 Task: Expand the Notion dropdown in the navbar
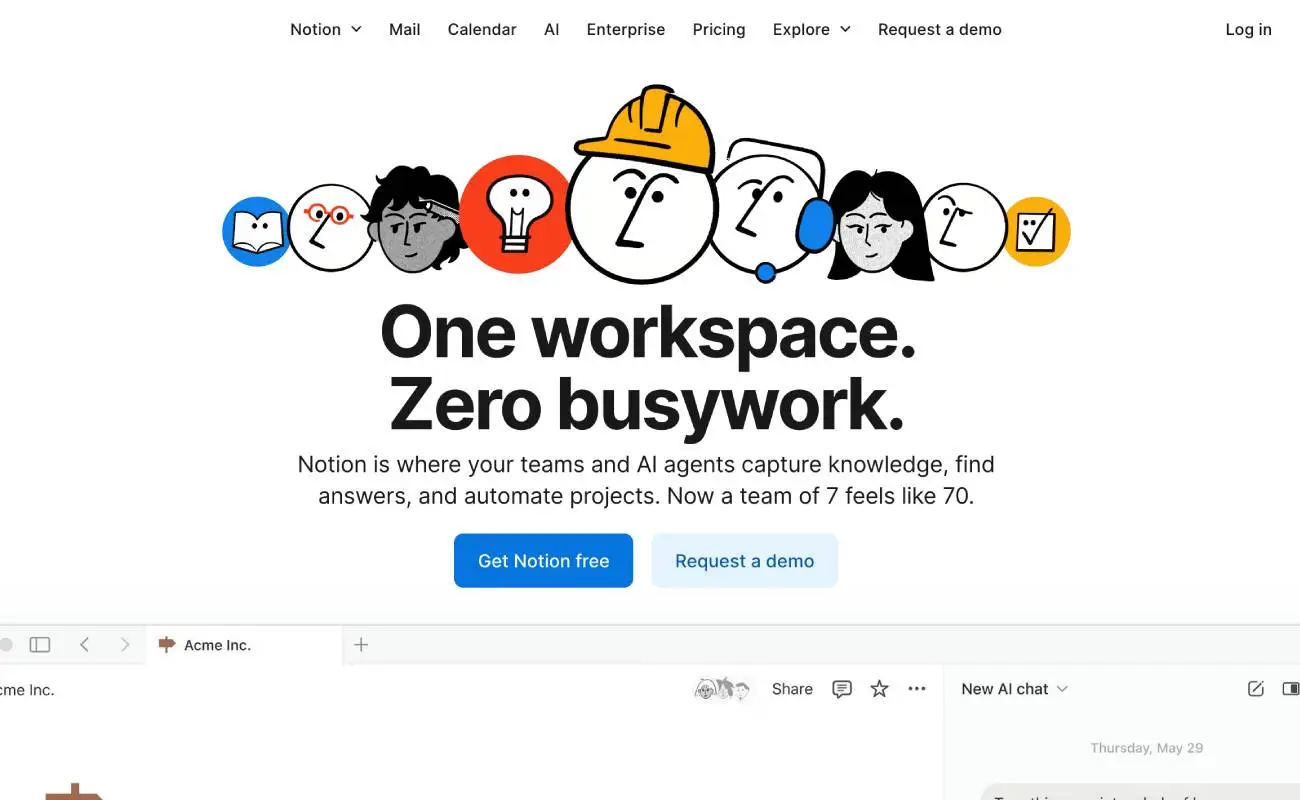point(326,29)
